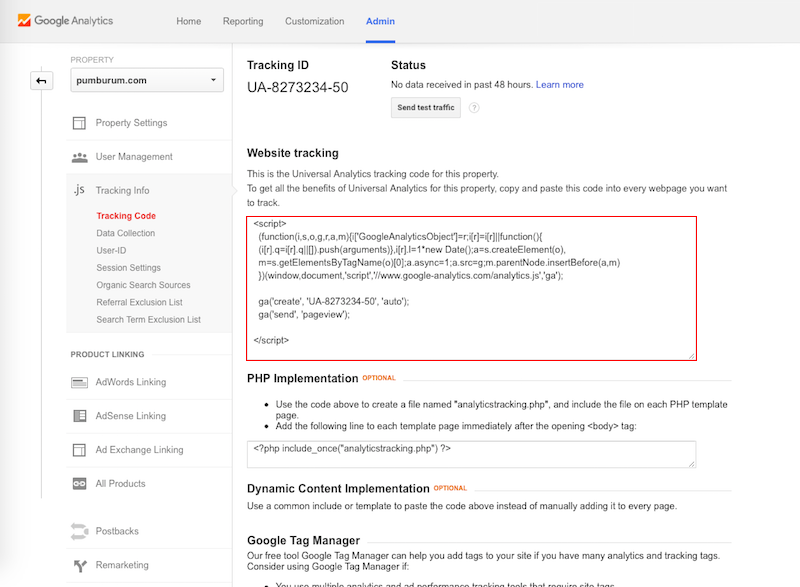Image resolution: width=800 pixels, height=587 pixels.
Task: Select the Admin tab
Action: tap(380, 21)
